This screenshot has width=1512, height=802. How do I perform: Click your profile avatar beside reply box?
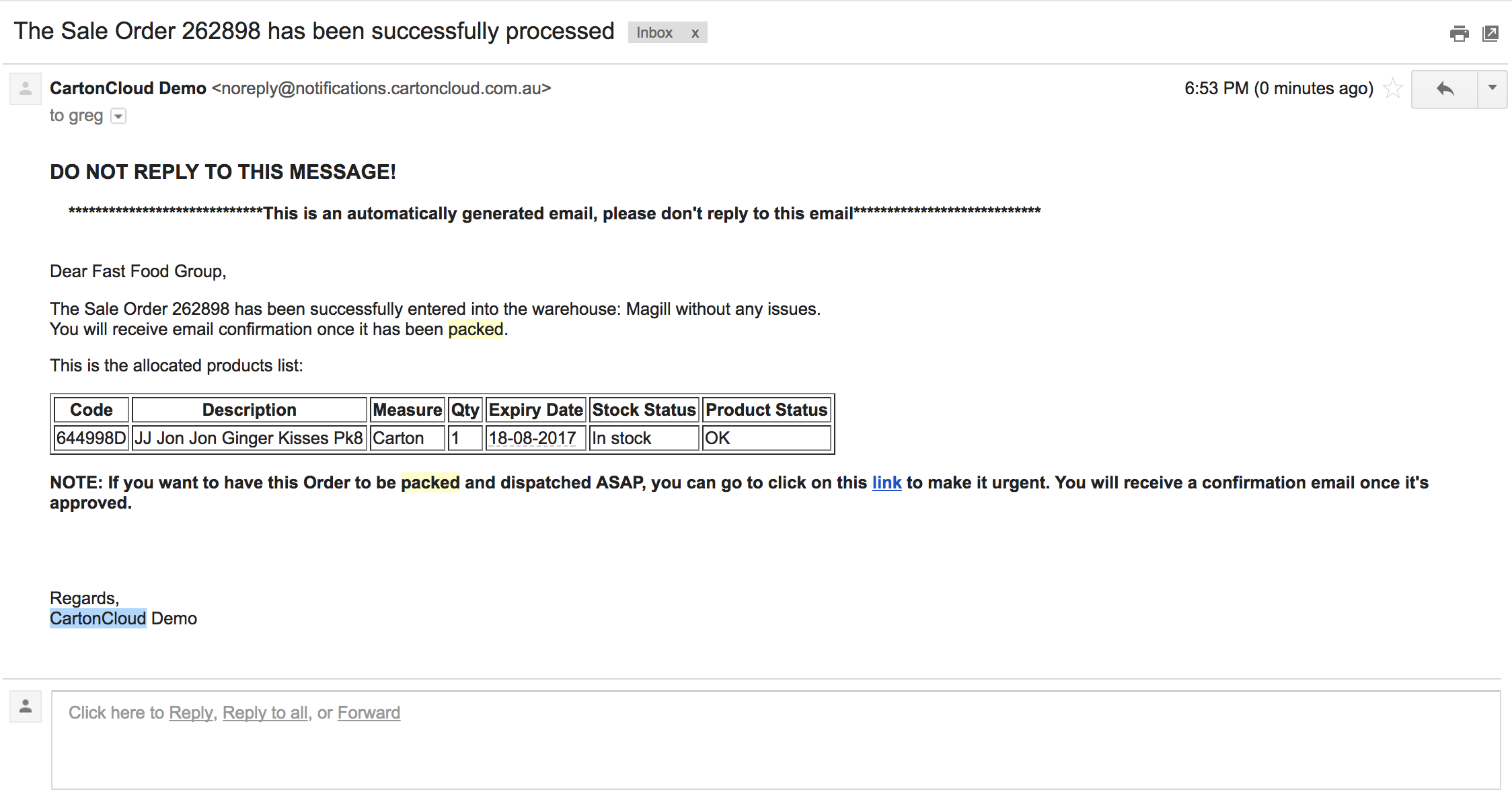pyautogui.click(x=26, y=706)
